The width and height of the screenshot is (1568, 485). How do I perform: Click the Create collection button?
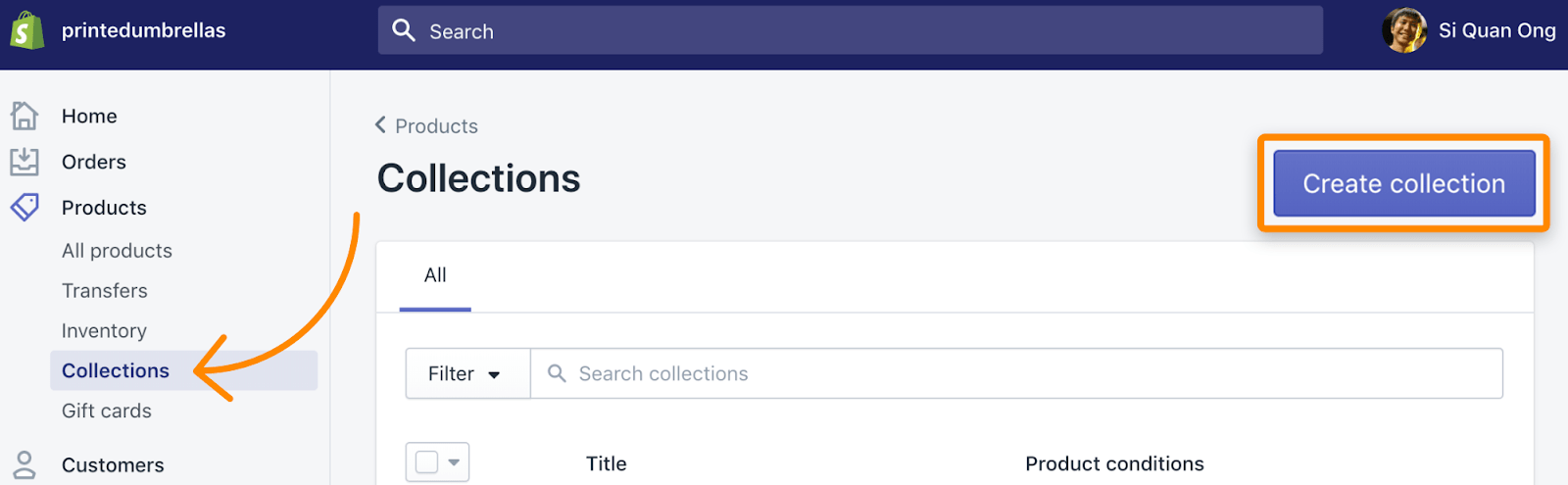[x=1403, y=183]
